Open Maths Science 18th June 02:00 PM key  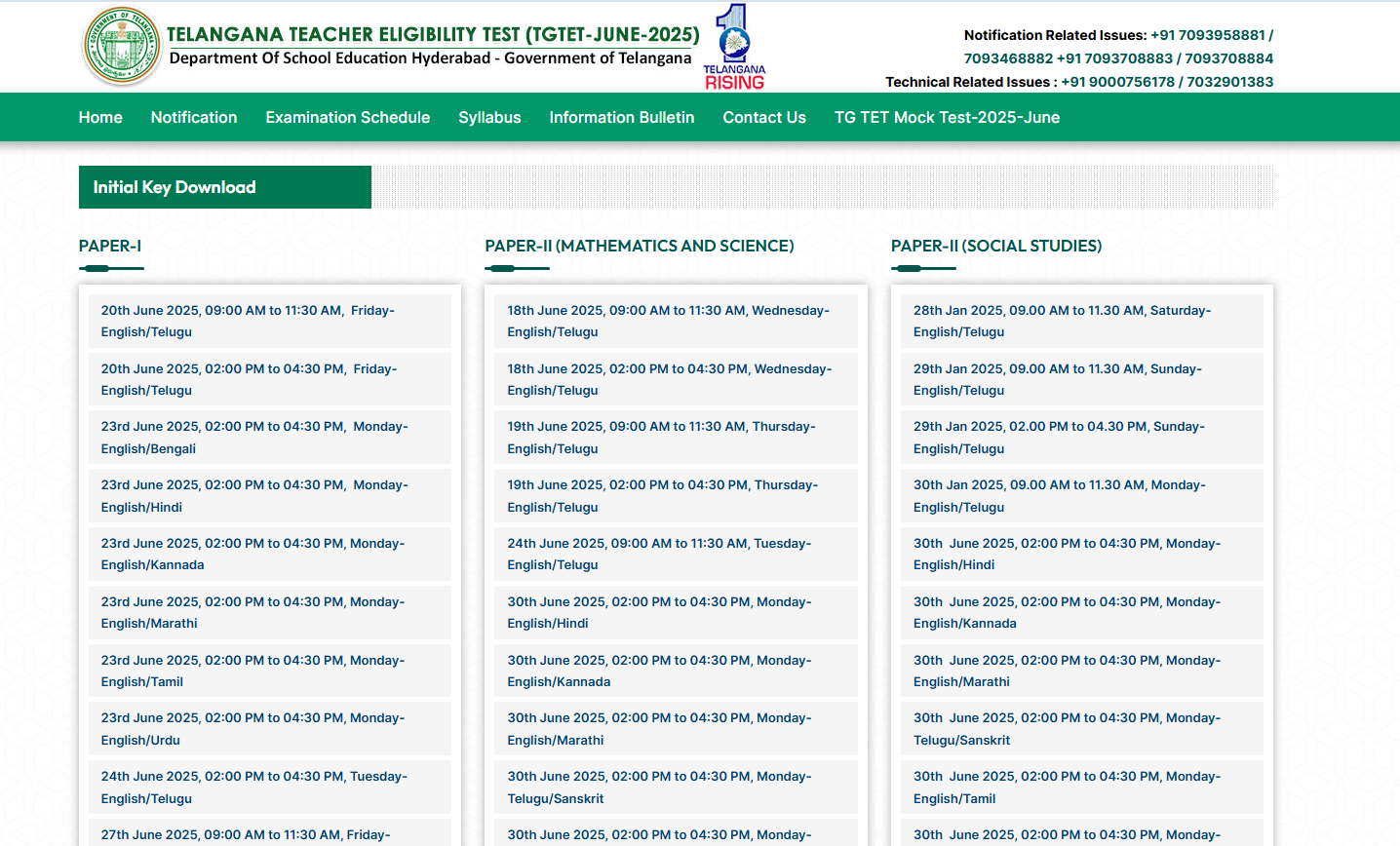tap(676, 379)
